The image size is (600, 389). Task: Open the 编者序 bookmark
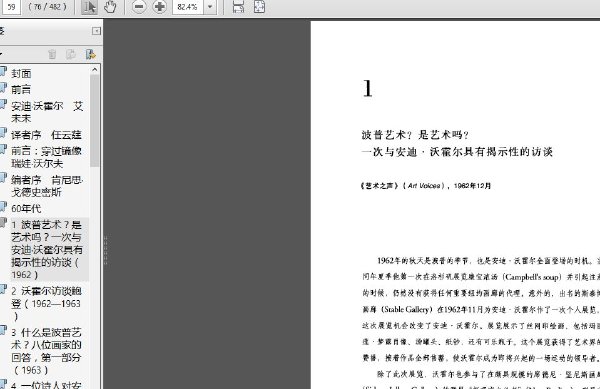(47, 186)
